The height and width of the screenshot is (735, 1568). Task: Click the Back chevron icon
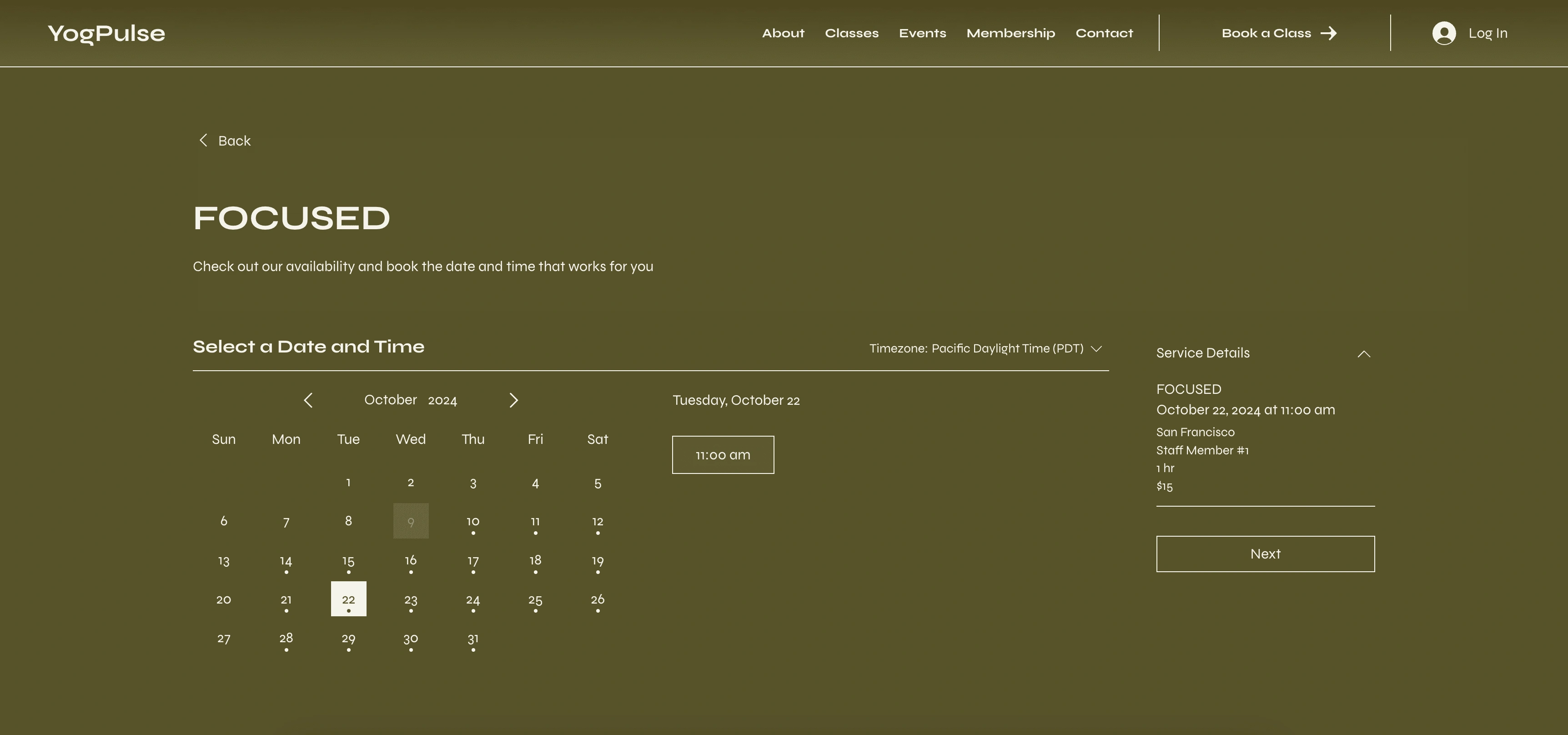(x=203, y=141)
